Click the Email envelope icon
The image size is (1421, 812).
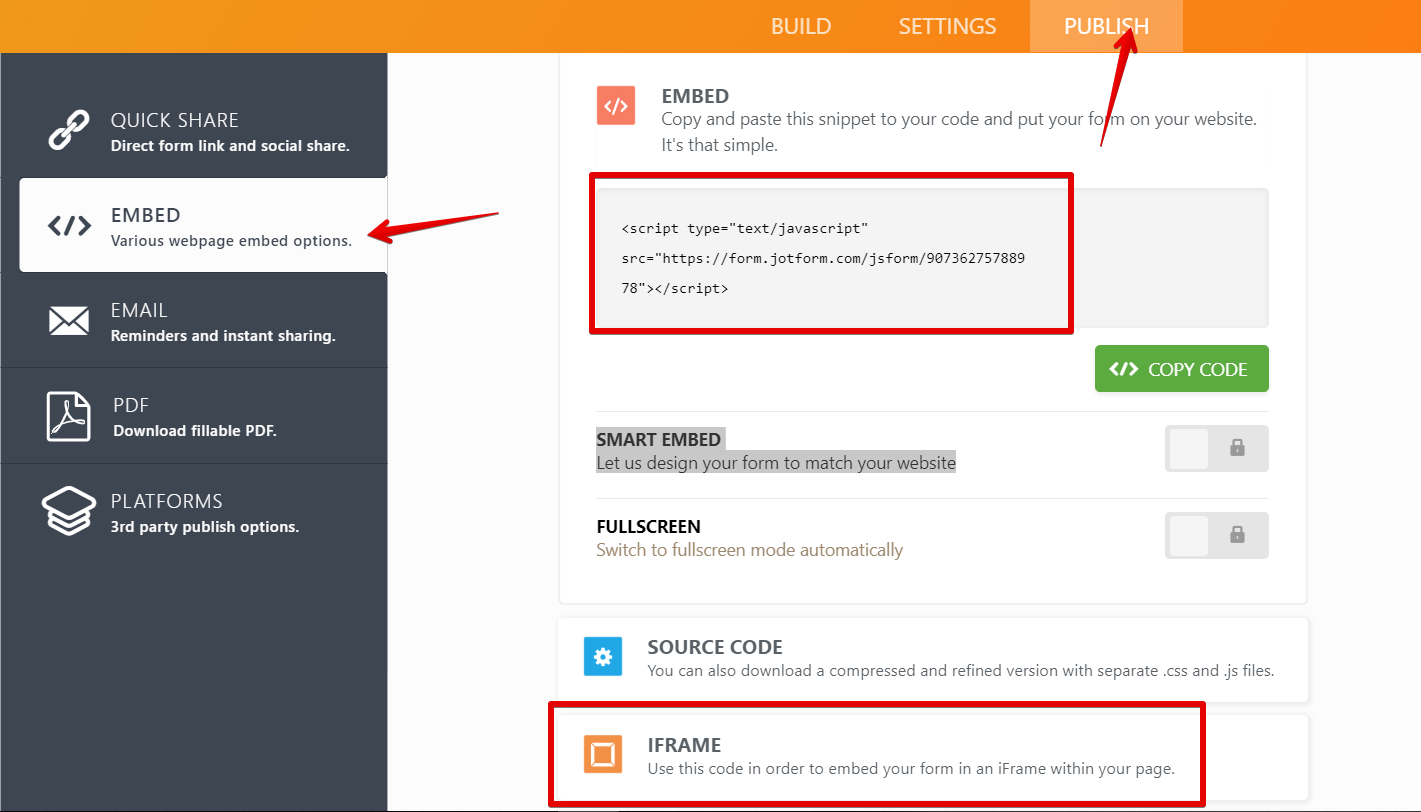69,321
